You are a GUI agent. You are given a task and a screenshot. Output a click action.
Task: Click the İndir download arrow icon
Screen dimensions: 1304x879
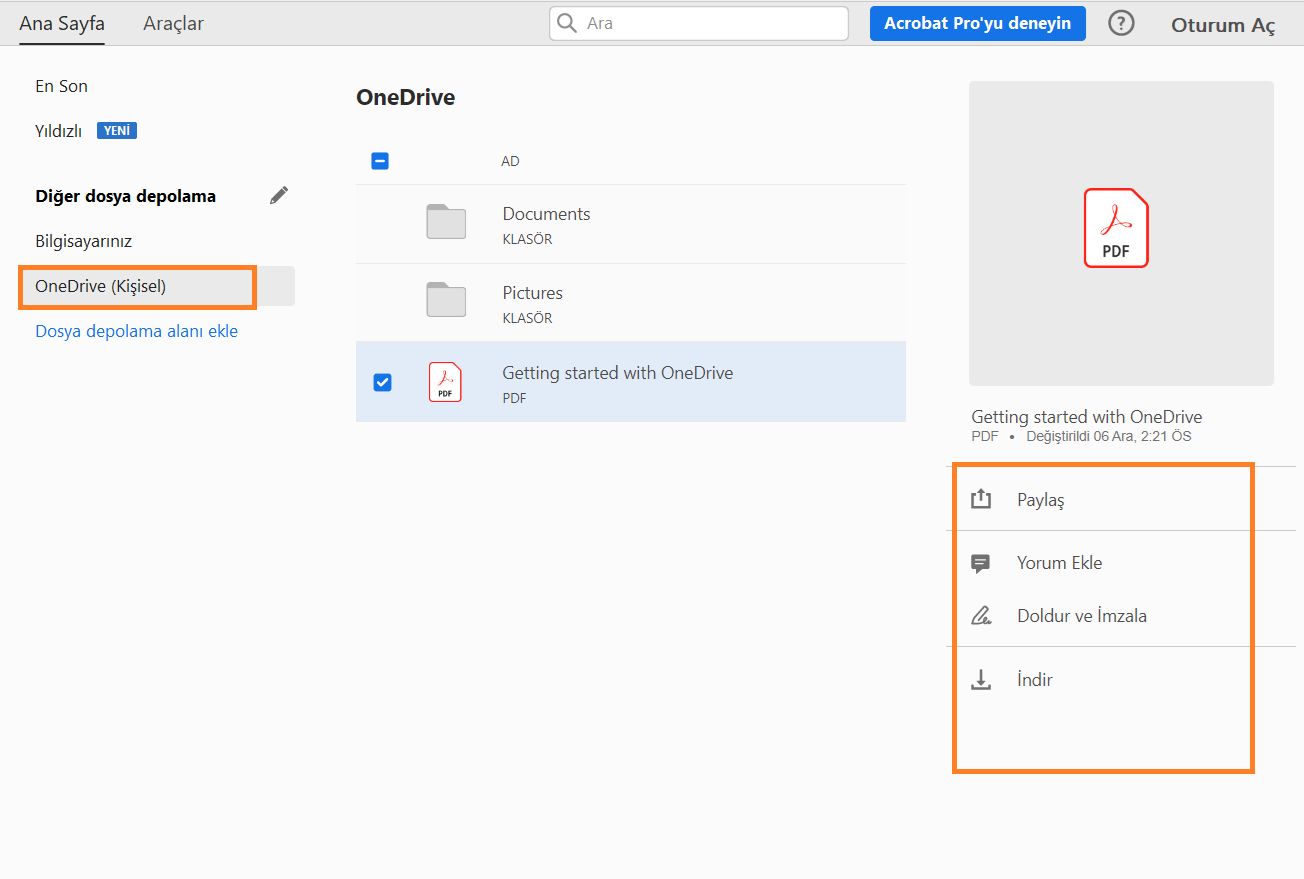pos(981,678)
